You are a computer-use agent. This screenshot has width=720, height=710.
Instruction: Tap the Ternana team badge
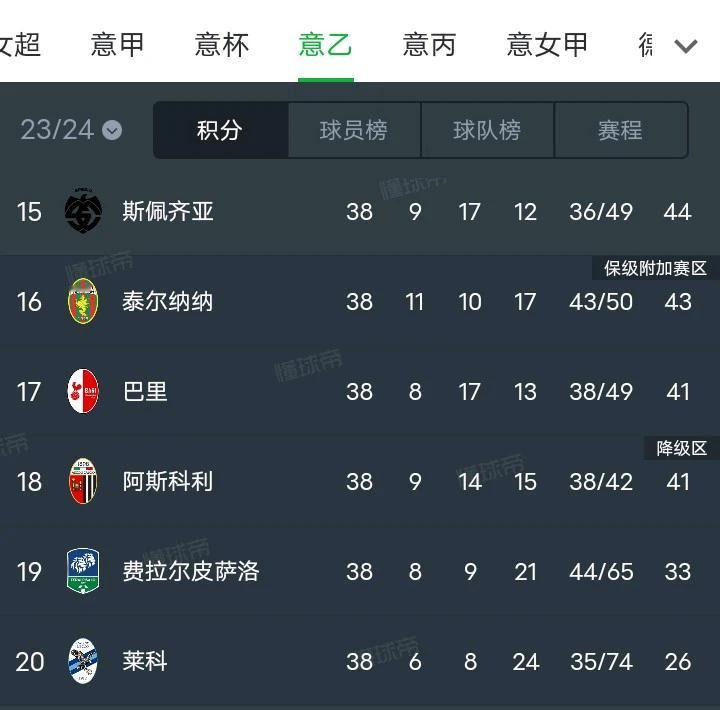point(83,301)
